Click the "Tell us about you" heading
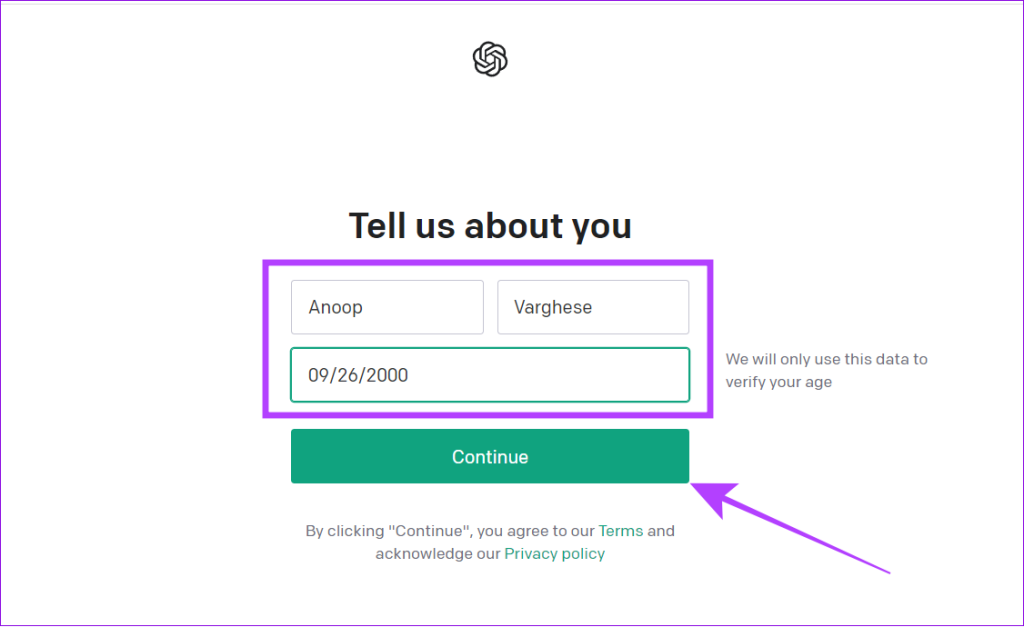Image resolution: width=1024 pixels, height=627 pixels. tap(490, 226)
